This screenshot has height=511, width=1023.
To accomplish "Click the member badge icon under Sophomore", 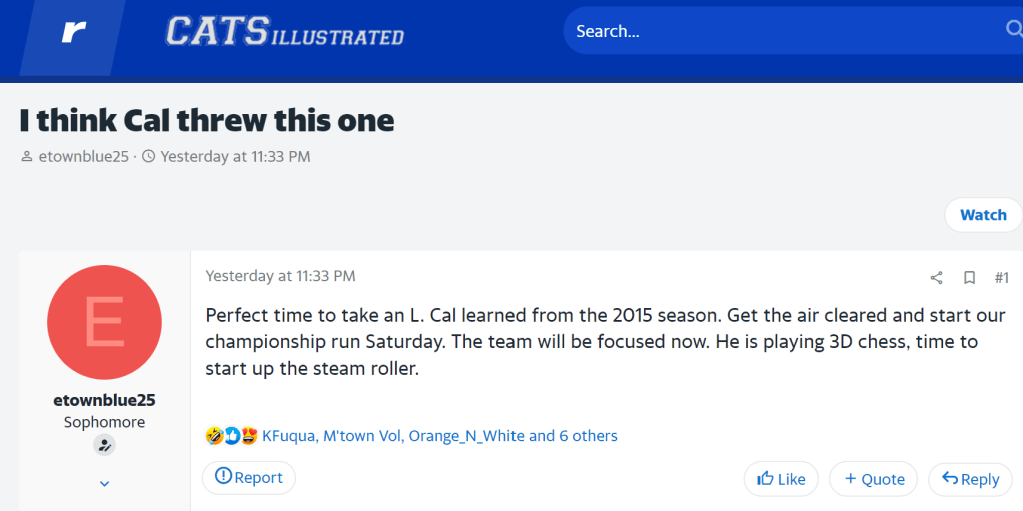I will [x=104, y=445].
